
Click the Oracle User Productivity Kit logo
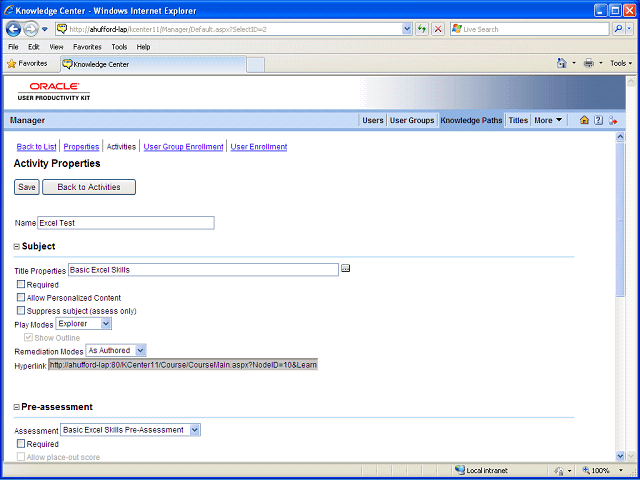coord(54,92)
